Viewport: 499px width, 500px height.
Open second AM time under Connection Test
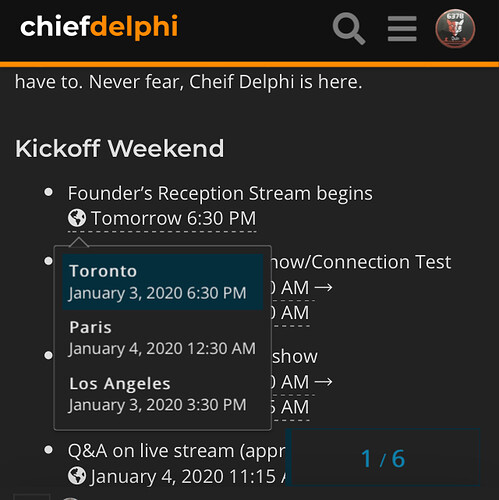(291, 313)
